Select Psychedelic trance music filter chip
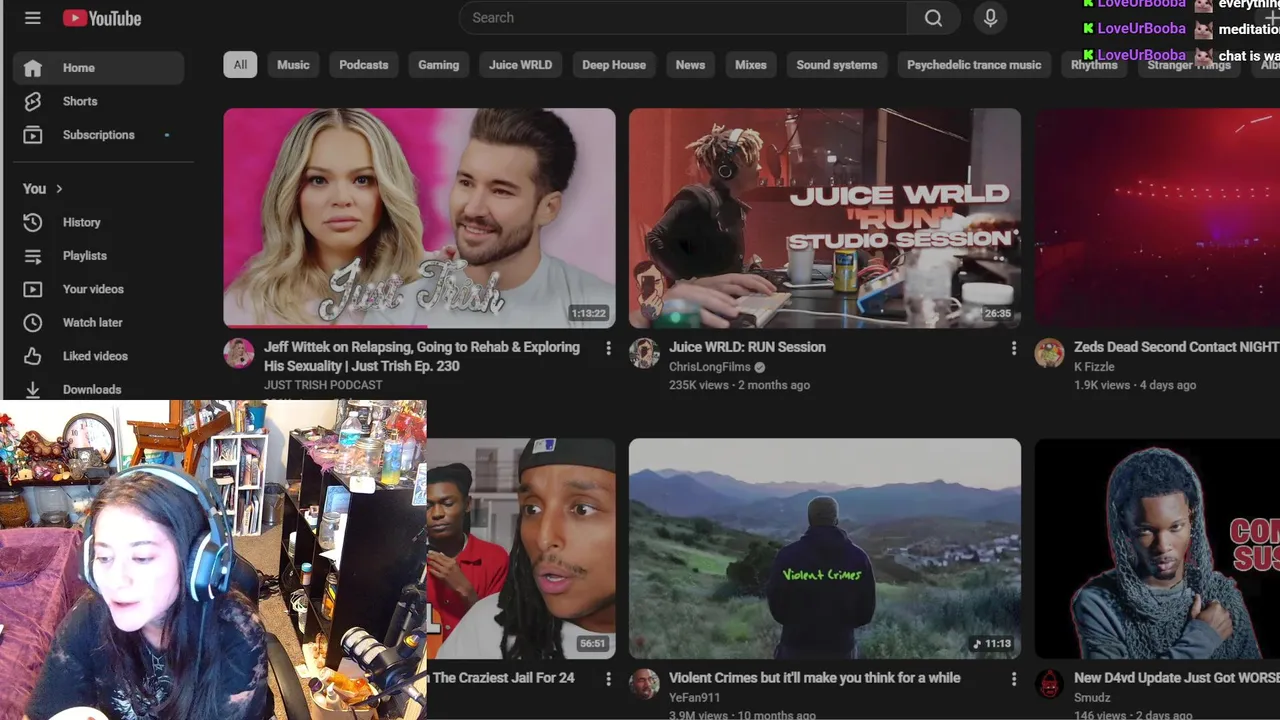This screenshot has width=1280, height=720. coord(974,65)
